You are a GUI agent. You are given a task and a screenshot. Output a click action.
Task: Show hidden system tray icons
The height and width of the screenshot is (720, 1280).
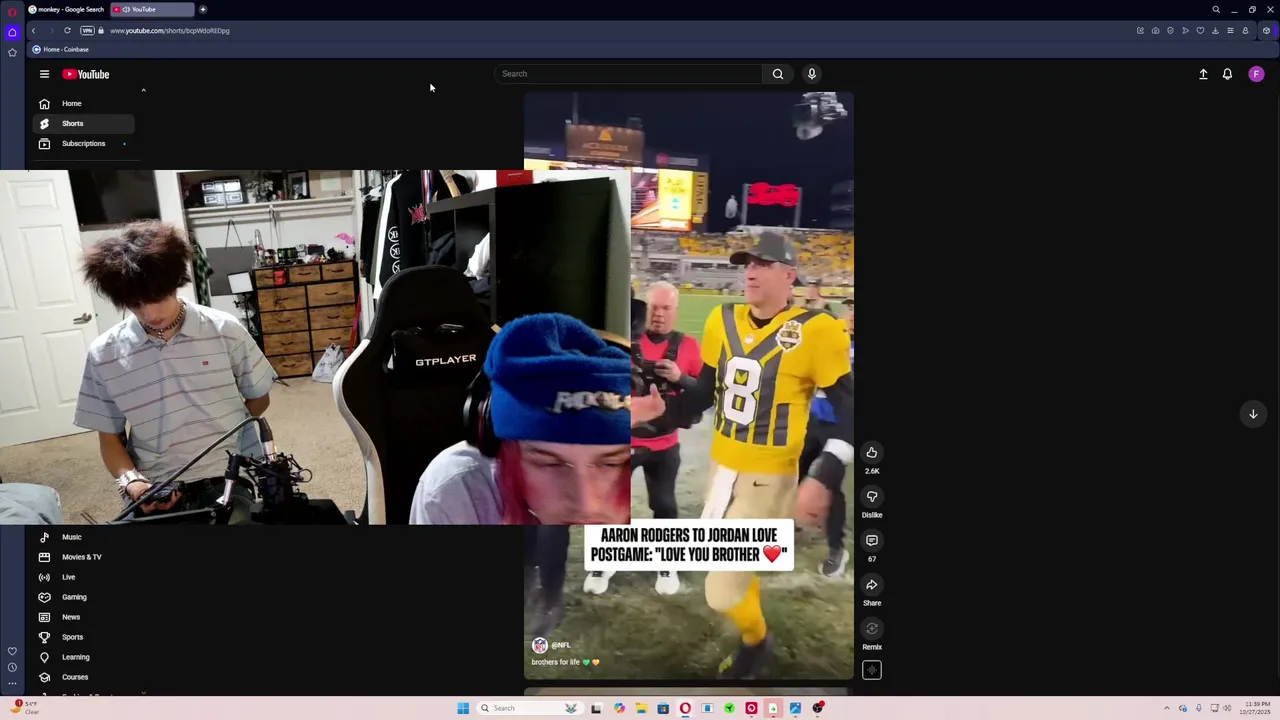(1166, 708)
